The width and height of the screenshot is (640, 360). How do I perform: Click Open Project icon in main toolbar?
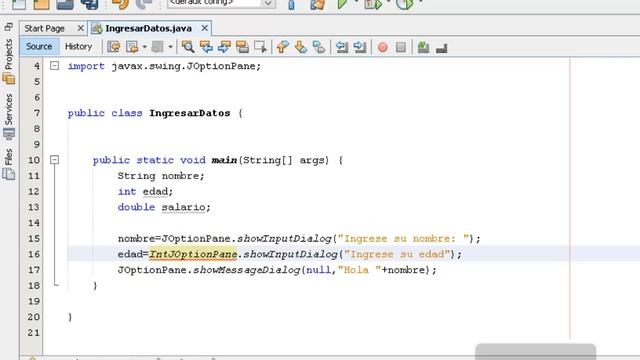tap(65, 4)
